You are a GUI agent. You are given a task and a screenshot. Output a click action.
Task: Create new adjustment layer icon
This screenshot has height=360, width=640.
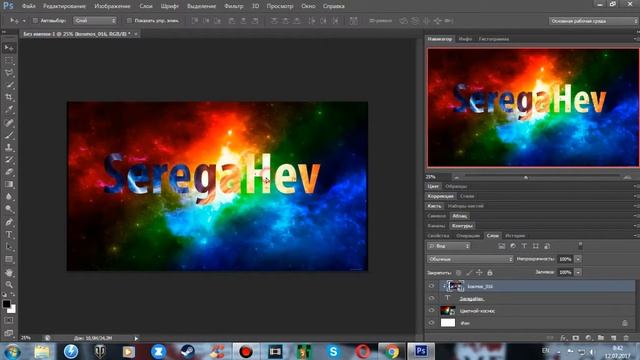588,338
